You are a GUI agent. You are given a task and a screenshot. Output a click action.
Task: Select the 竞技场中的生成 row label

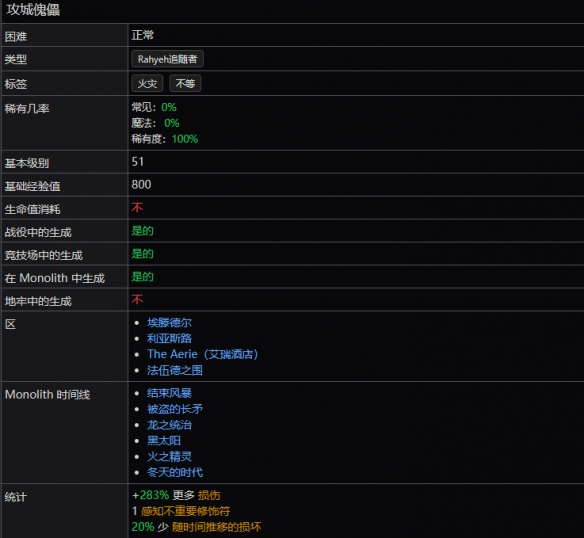coord(44,256)
